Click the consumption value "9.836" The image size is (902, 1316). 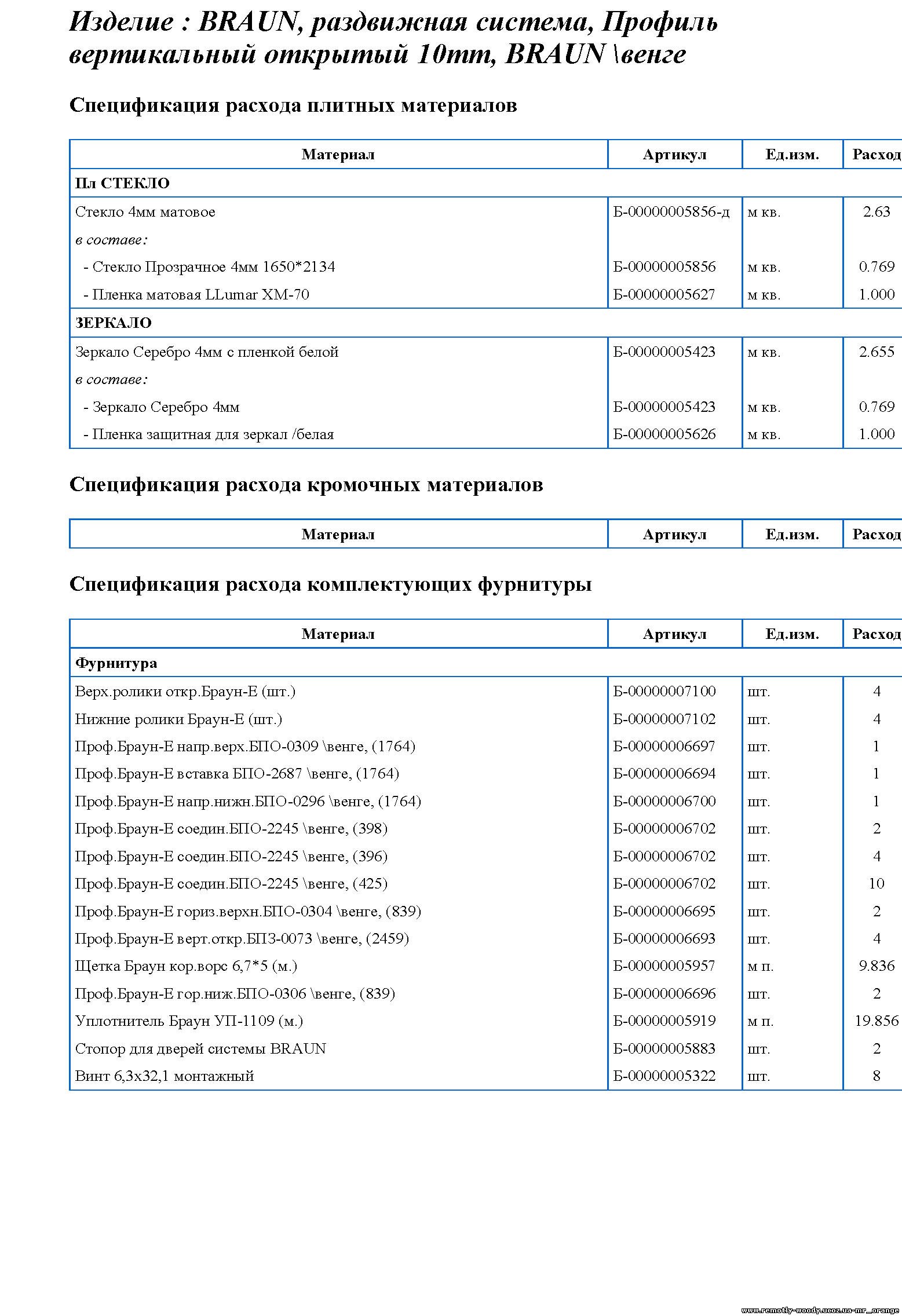tap(877, 966)
